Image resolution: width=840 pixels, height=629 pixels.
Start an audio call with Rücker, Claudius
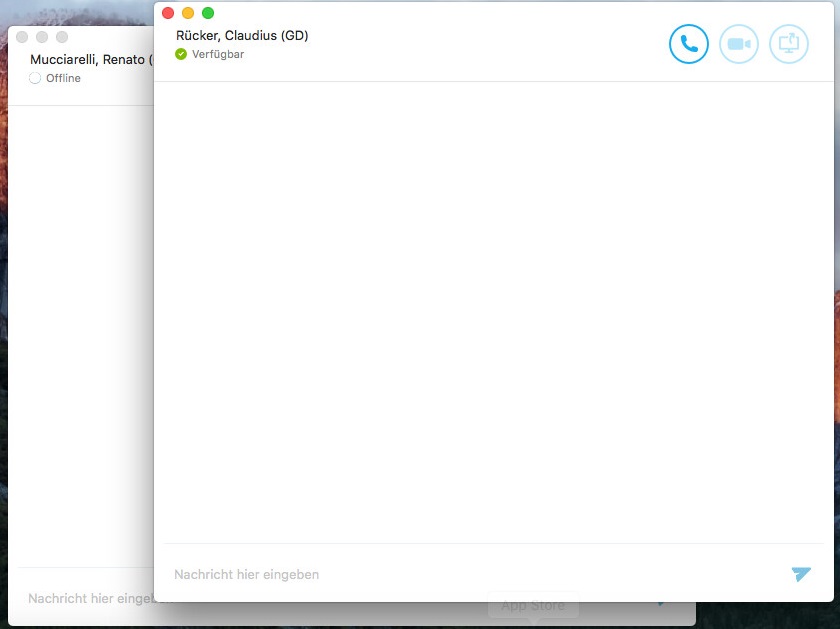688,44
